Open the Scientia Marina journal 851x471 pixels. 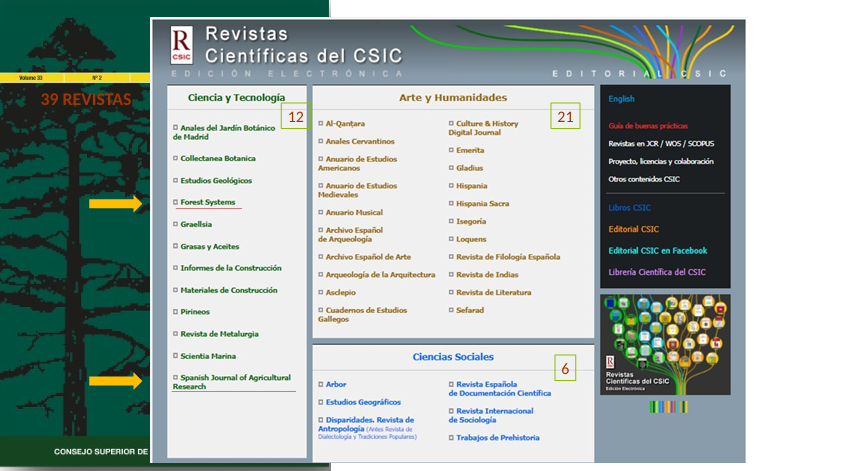coord(208,357)
